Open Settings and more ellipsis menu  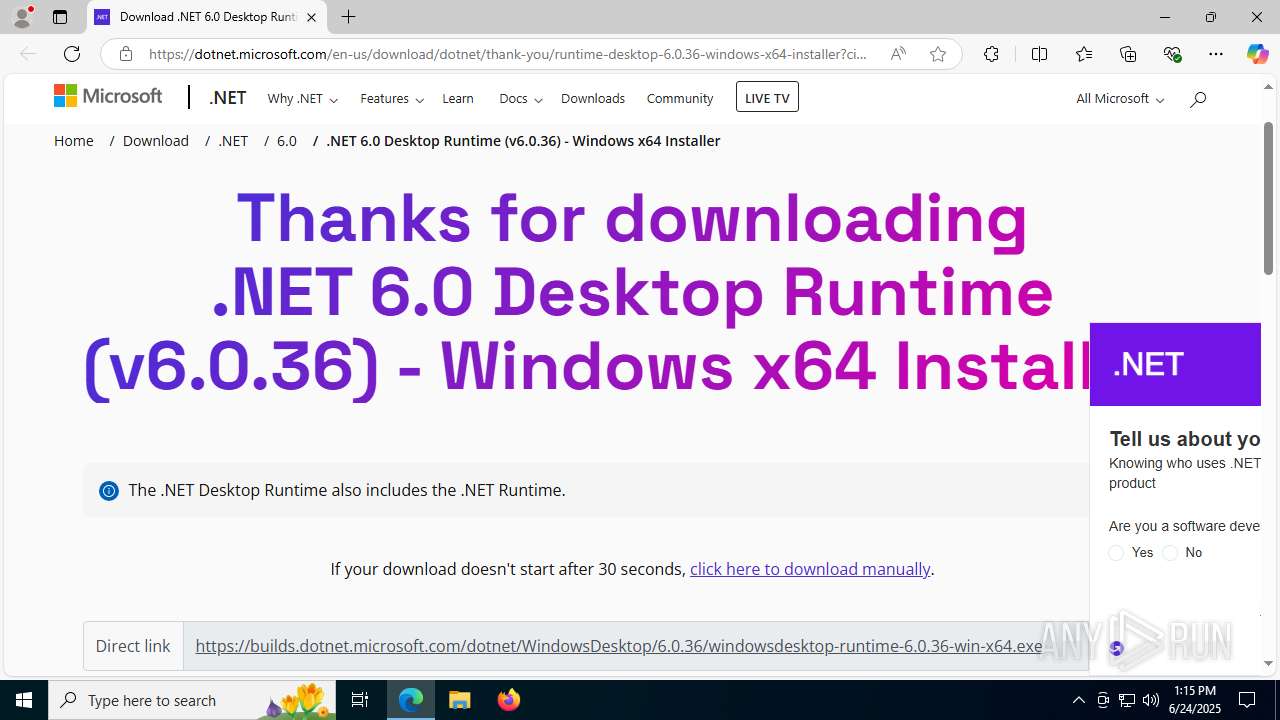(x=1216, y=54)
